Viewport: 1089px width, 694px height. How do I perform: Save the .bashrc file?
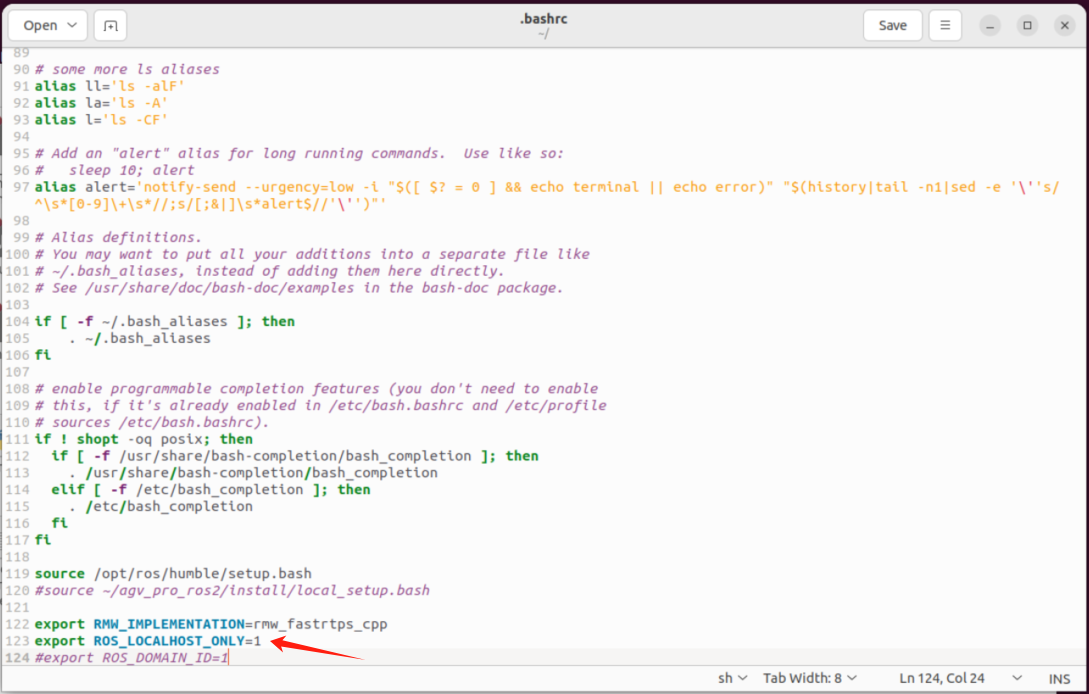coord(892,26)
